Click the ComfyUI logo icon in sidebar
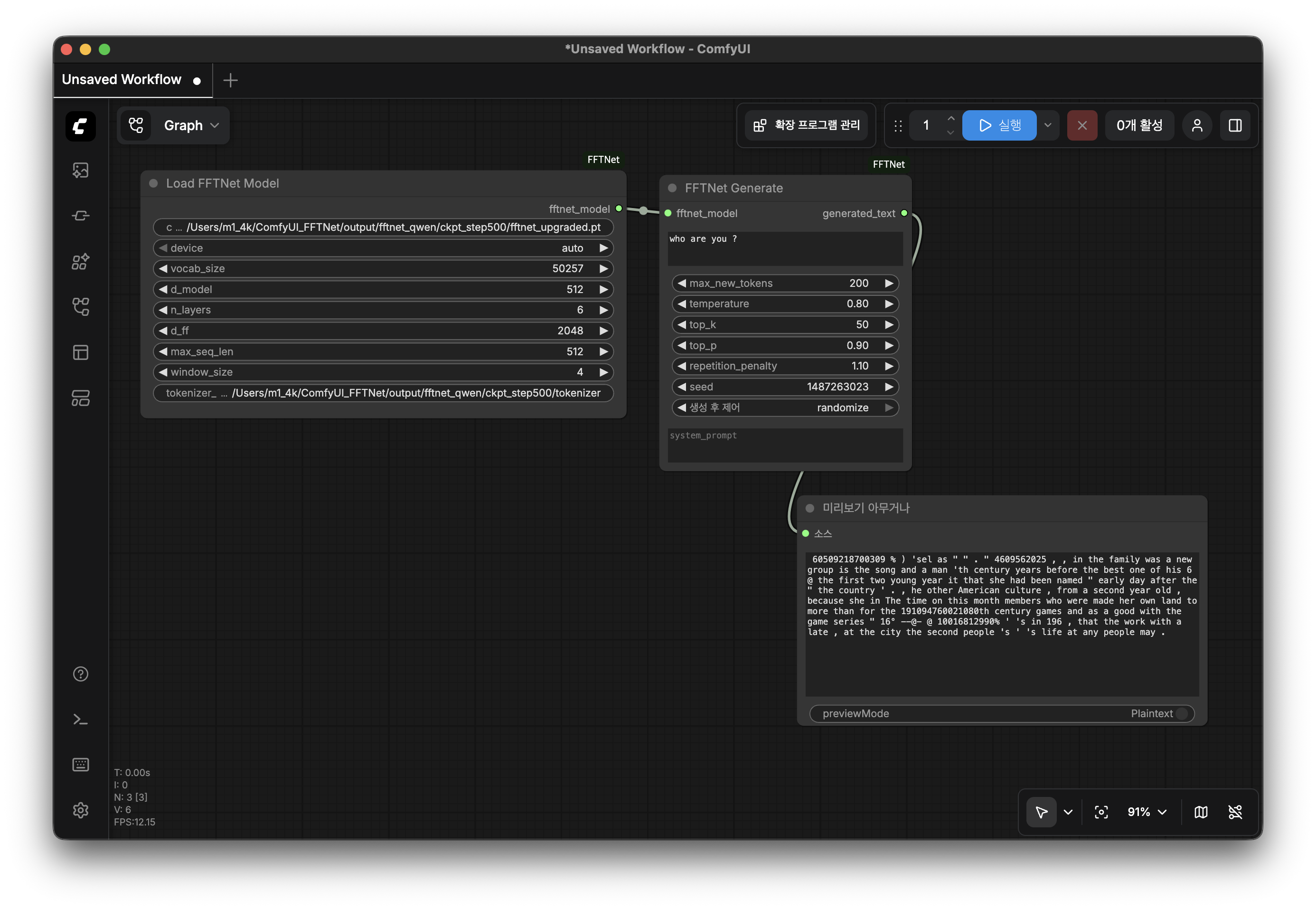 point(80,126)
